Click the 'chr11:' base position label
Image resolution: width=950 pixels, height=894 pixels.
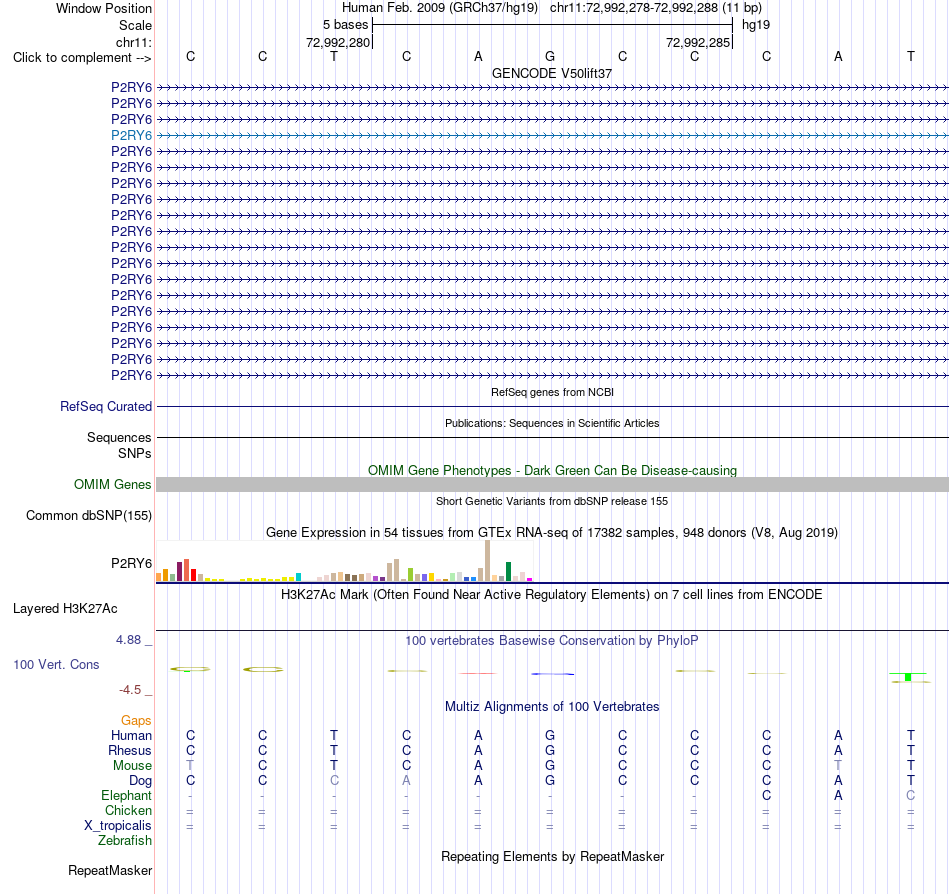tap(133, 42)
